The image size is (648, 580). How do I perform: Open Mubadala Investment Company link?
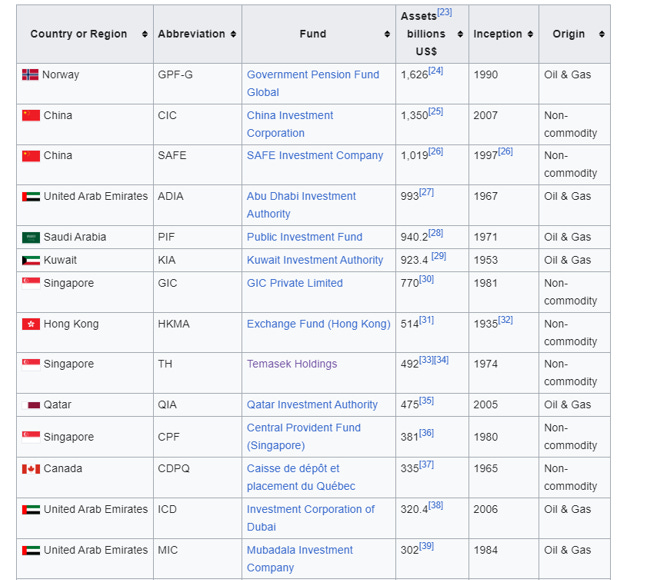coord(300,559)
